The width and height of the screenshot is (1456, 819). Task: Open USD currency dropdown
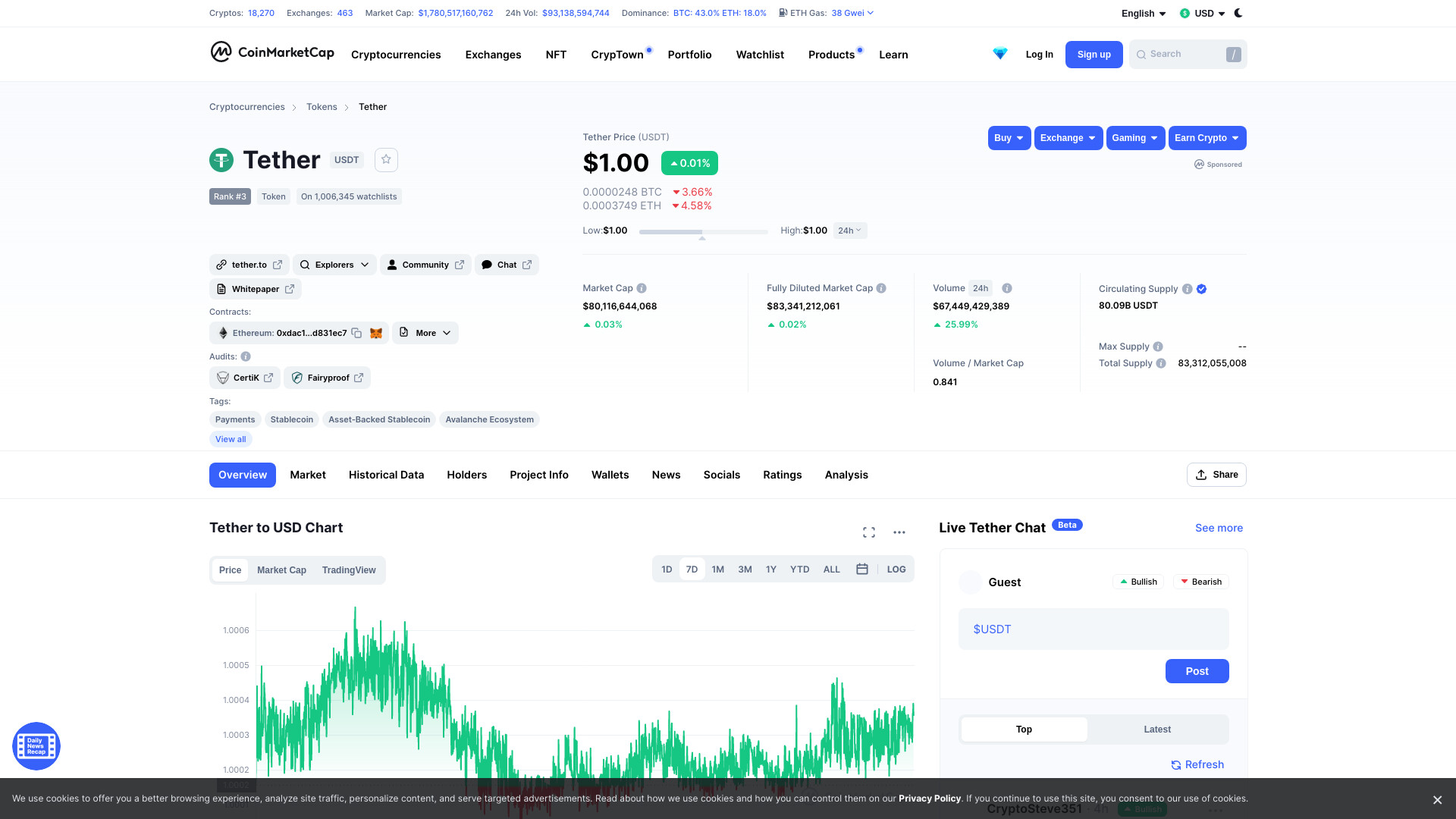(x=1203, y=14)
